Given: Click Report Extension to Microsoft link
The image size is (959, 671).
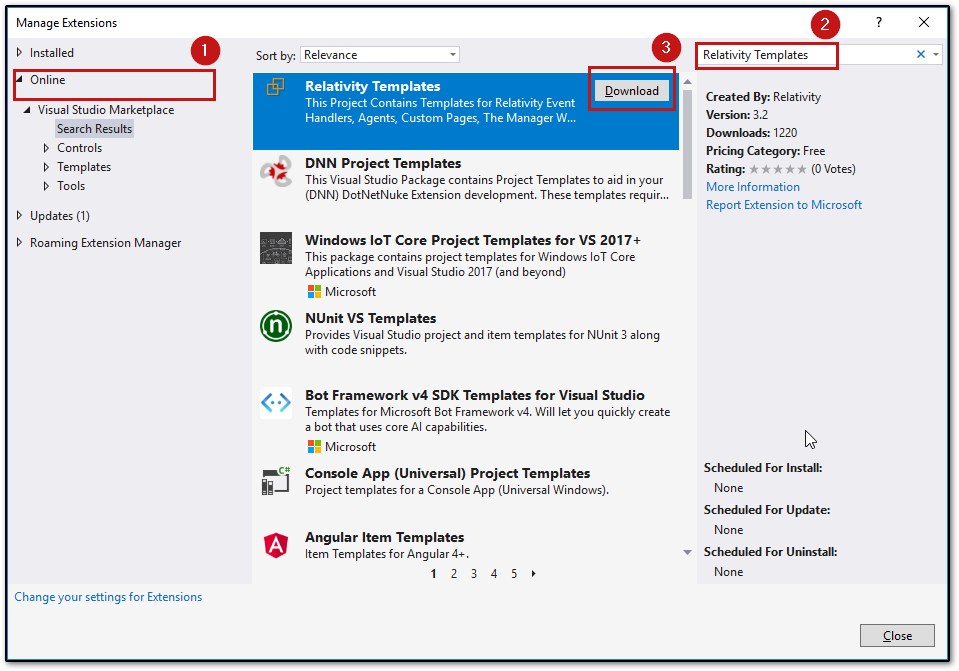Looking at the screenshot, I should [784, 205].
